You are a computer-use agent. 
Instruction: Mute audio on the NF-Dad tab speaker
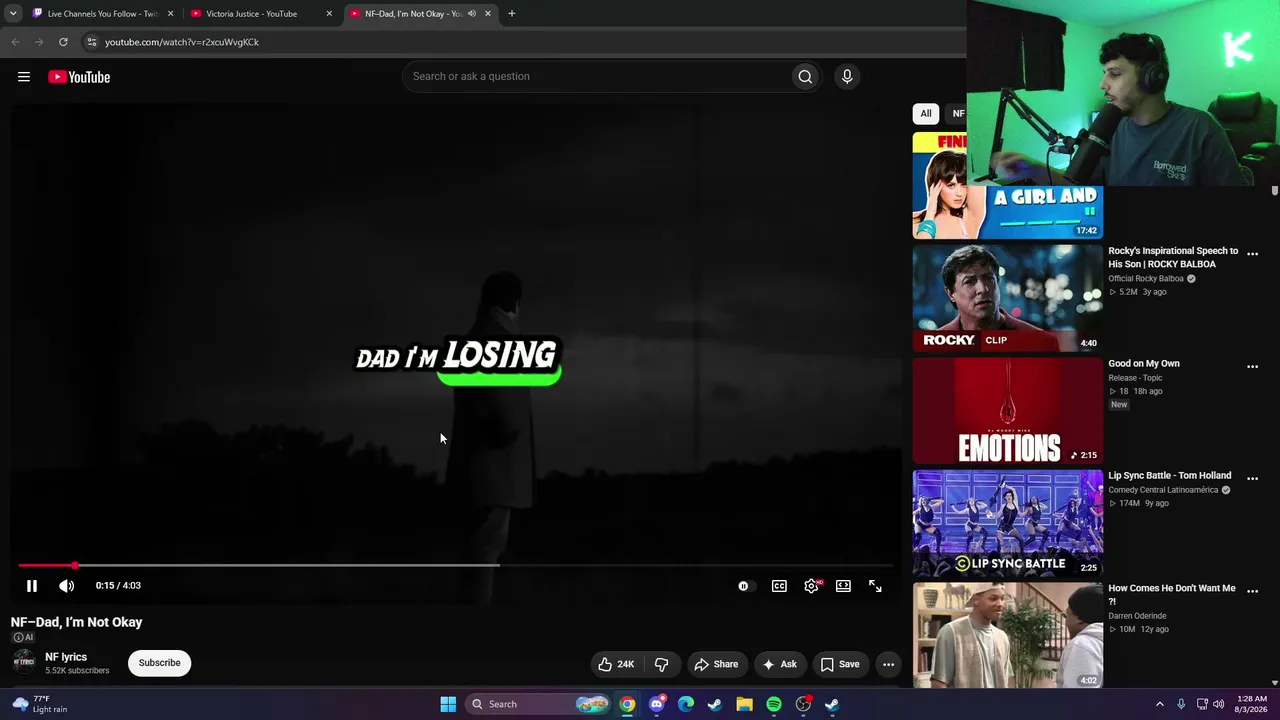[x=472, y=14]
